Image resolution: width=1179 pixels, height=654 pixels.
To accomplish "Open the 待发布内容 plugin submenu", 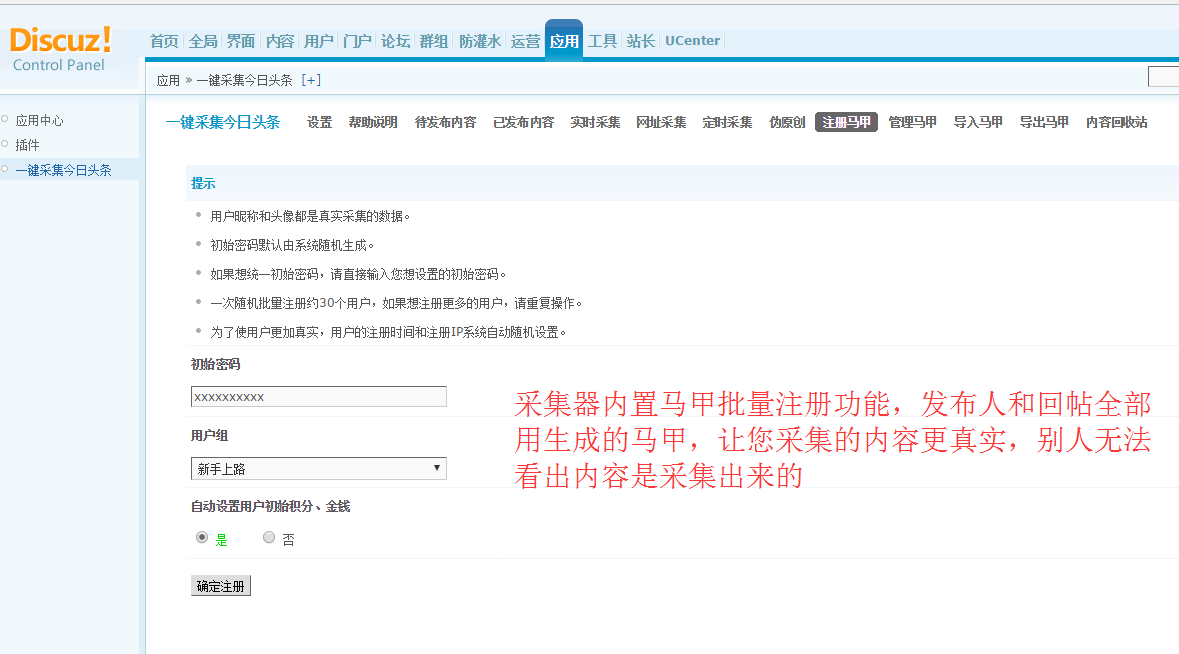I will [x=446, y=122].
